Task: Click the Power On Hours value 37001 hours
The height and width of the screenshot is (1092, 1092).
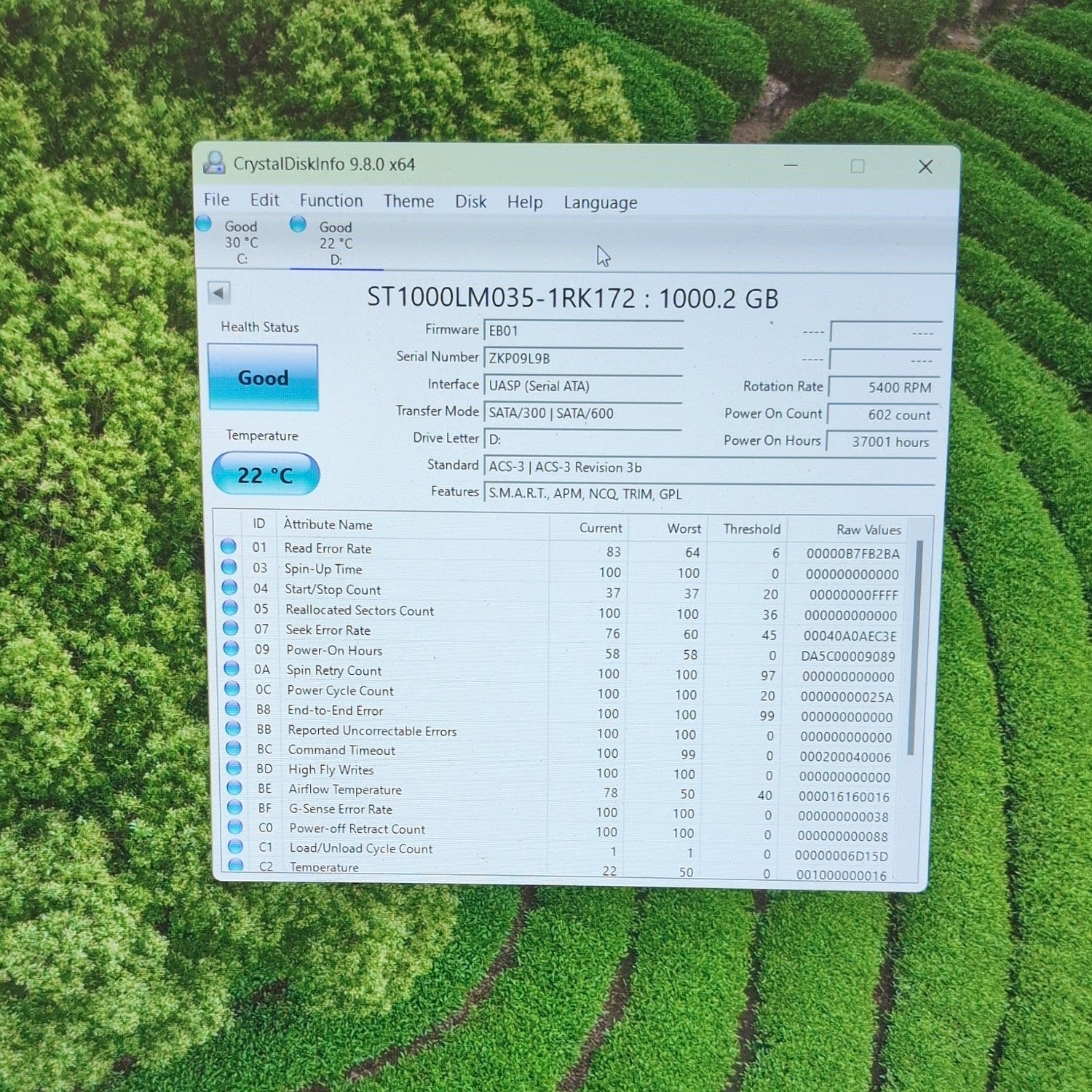Action: coord(882,441)
